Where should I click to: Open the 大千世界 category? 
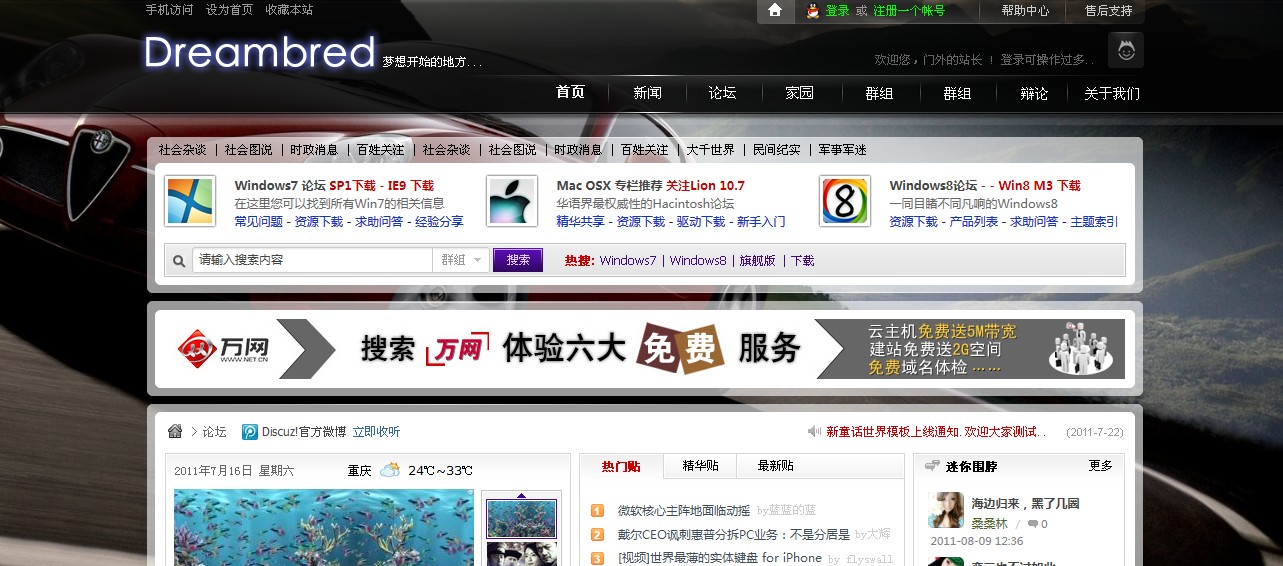710,150
